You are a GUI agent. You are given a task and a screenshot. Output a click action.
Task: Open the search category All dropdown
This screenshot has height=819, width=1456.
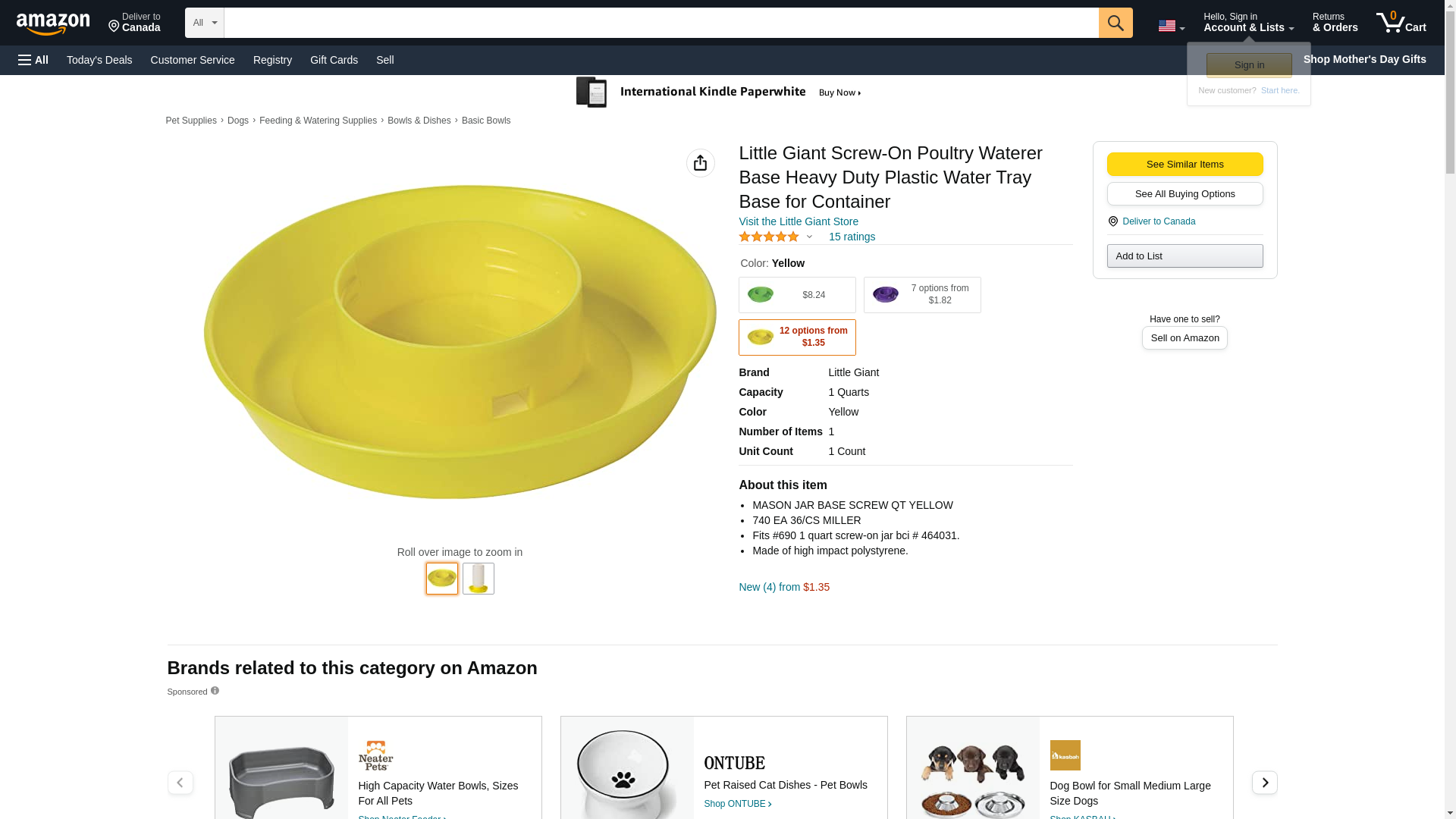(x=204, y=23)
